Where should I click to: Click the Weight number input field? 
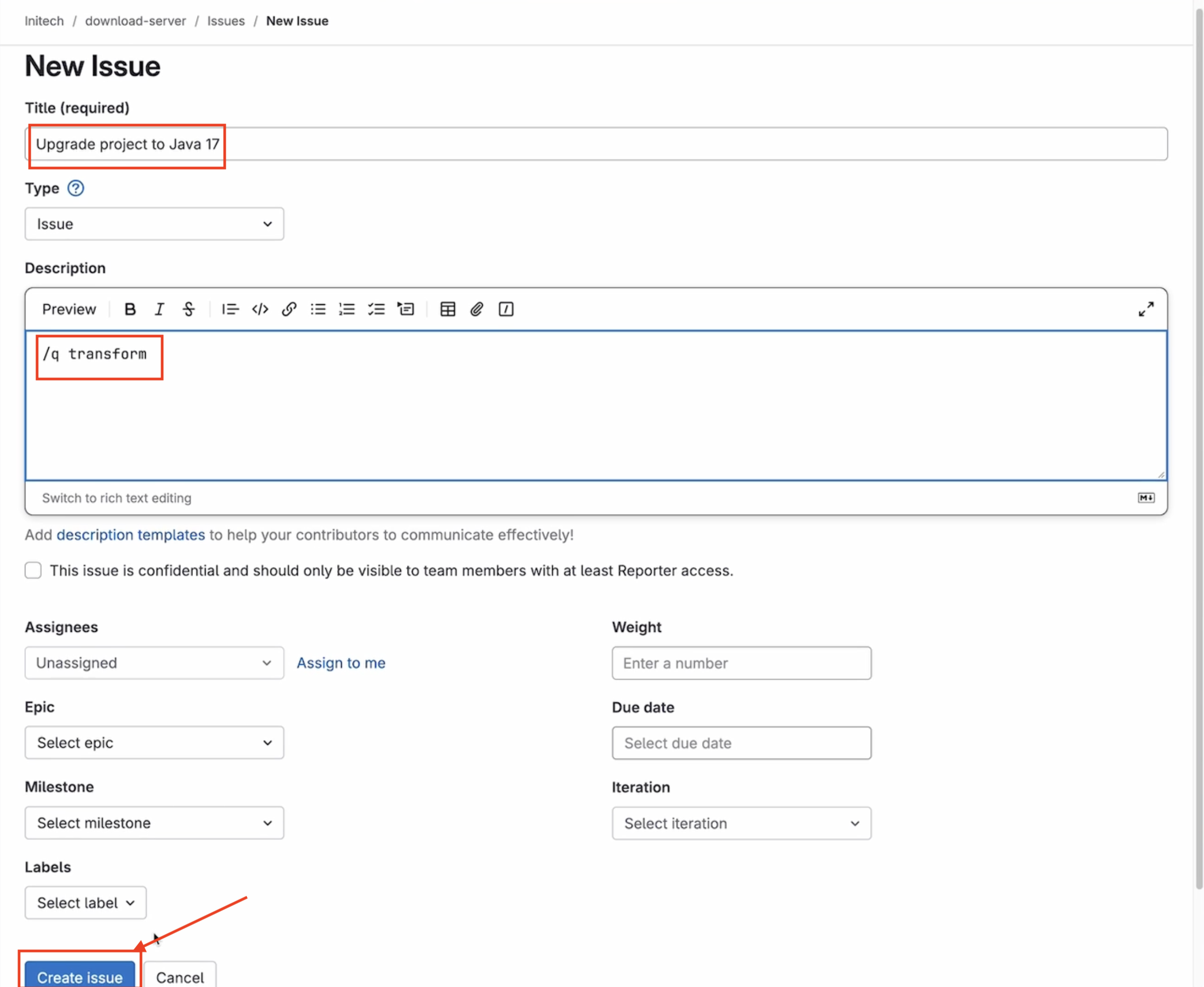[741, 663]
